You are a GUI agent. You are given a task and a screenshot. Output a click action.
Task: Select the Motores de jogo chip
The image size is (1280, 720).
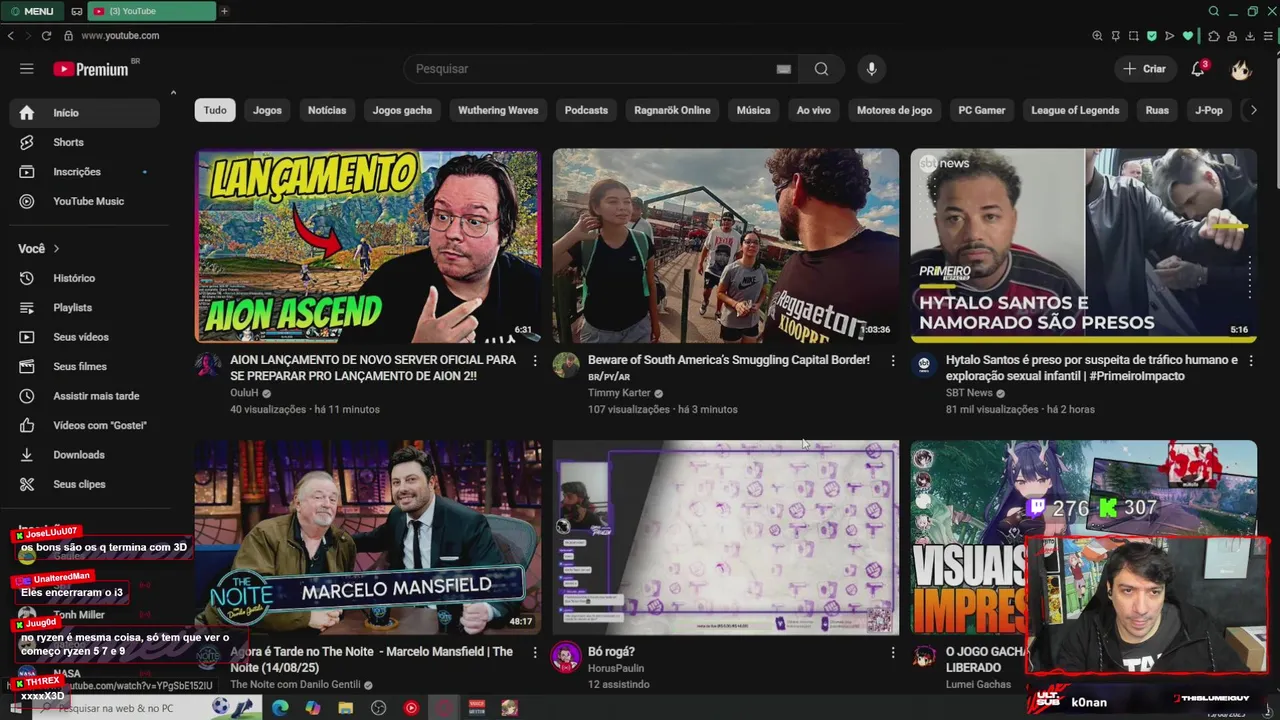(x=894, y=110)
